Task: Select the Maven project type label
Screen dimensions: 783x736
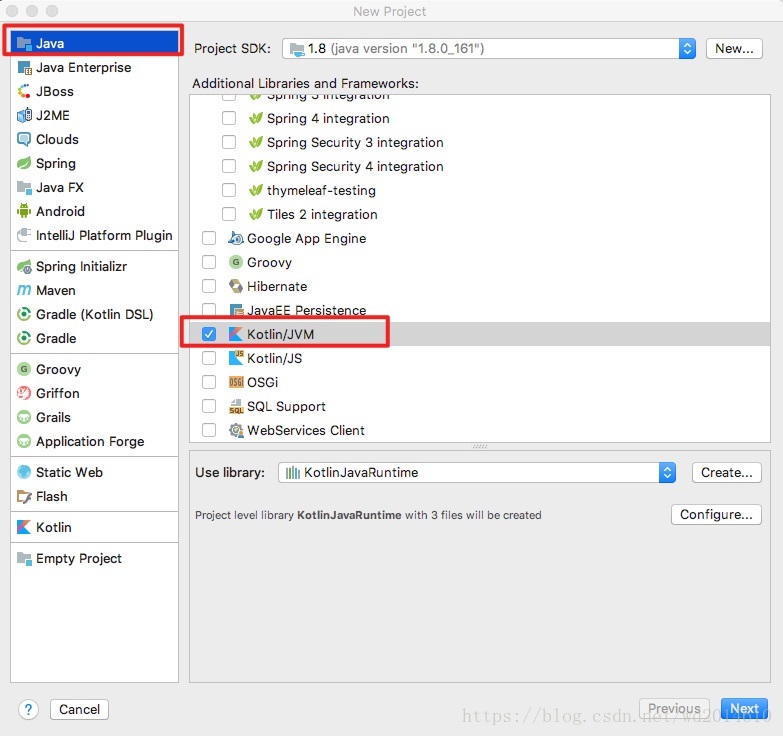Action: click(55, 290)
